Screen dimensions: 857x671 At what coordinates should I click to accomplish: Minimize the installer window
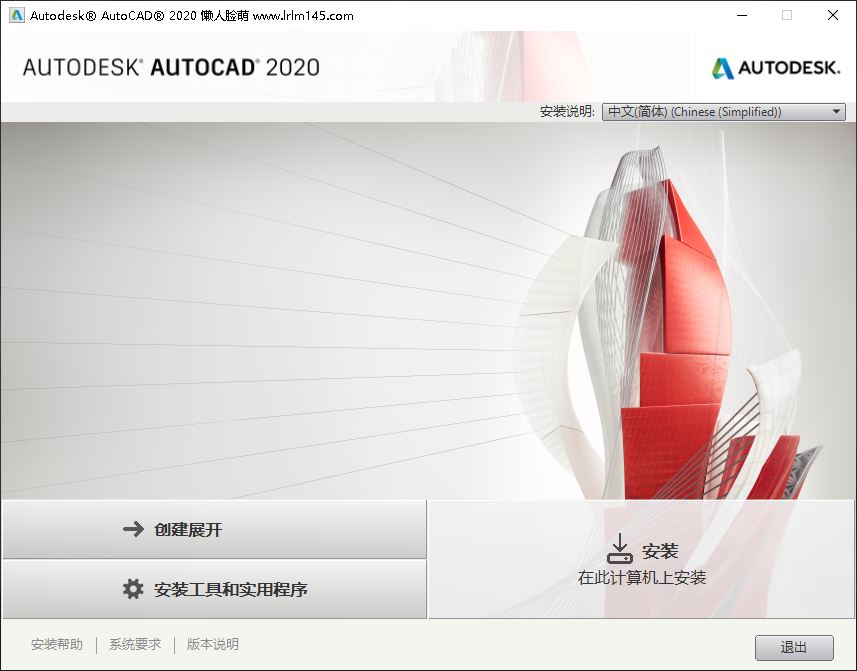742,15
